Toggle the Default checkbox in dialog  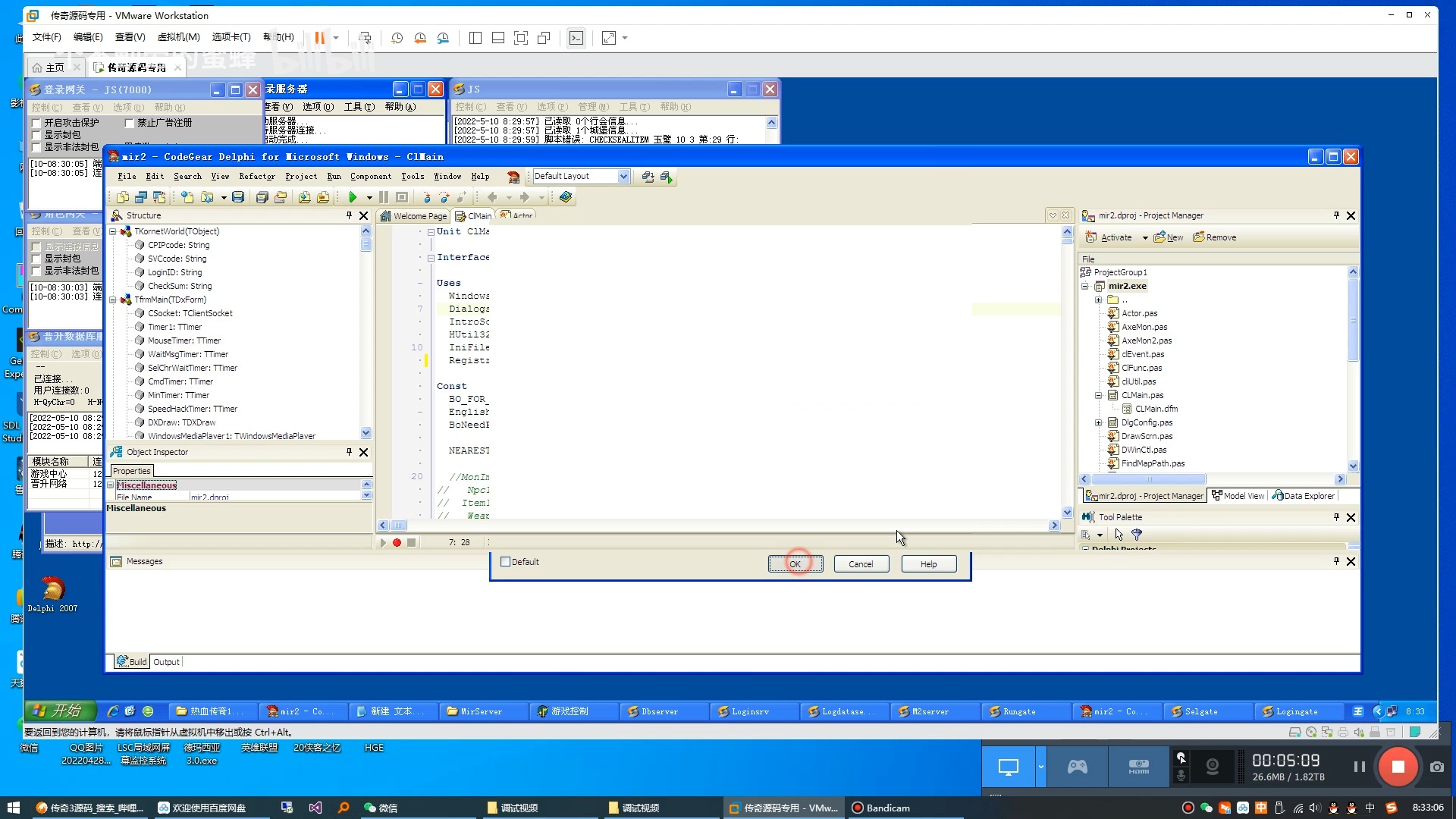pyautogui.click(x=506, y=562)
